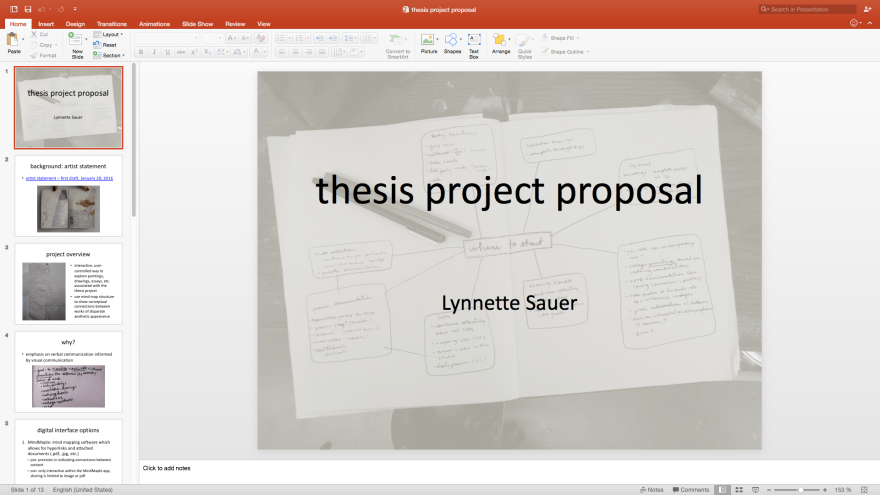Open the Slide Show tab
This screenshot has width=880, height=495.
click(198, 24)
